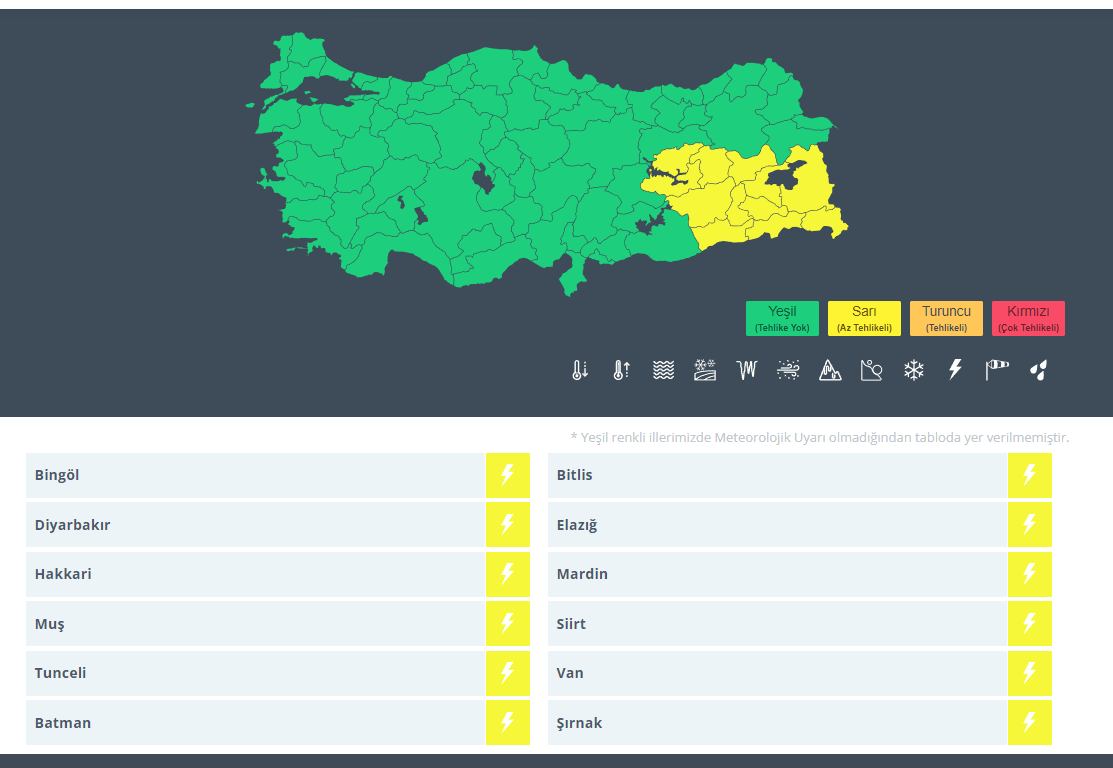Viewport: 1113px width, 768px height.
Task: Click the temperature decrease thermometer icon
Action: point(580,371)
